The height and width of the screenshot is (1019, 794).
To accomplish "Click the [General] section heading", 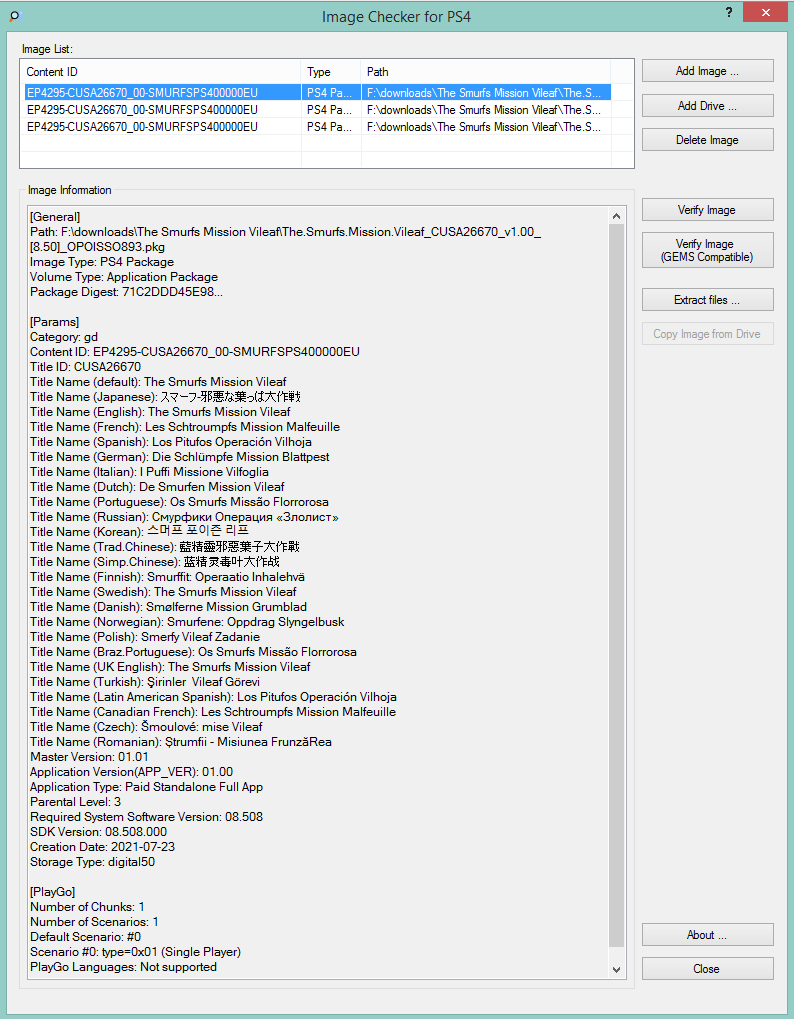I will coord(55,216).
